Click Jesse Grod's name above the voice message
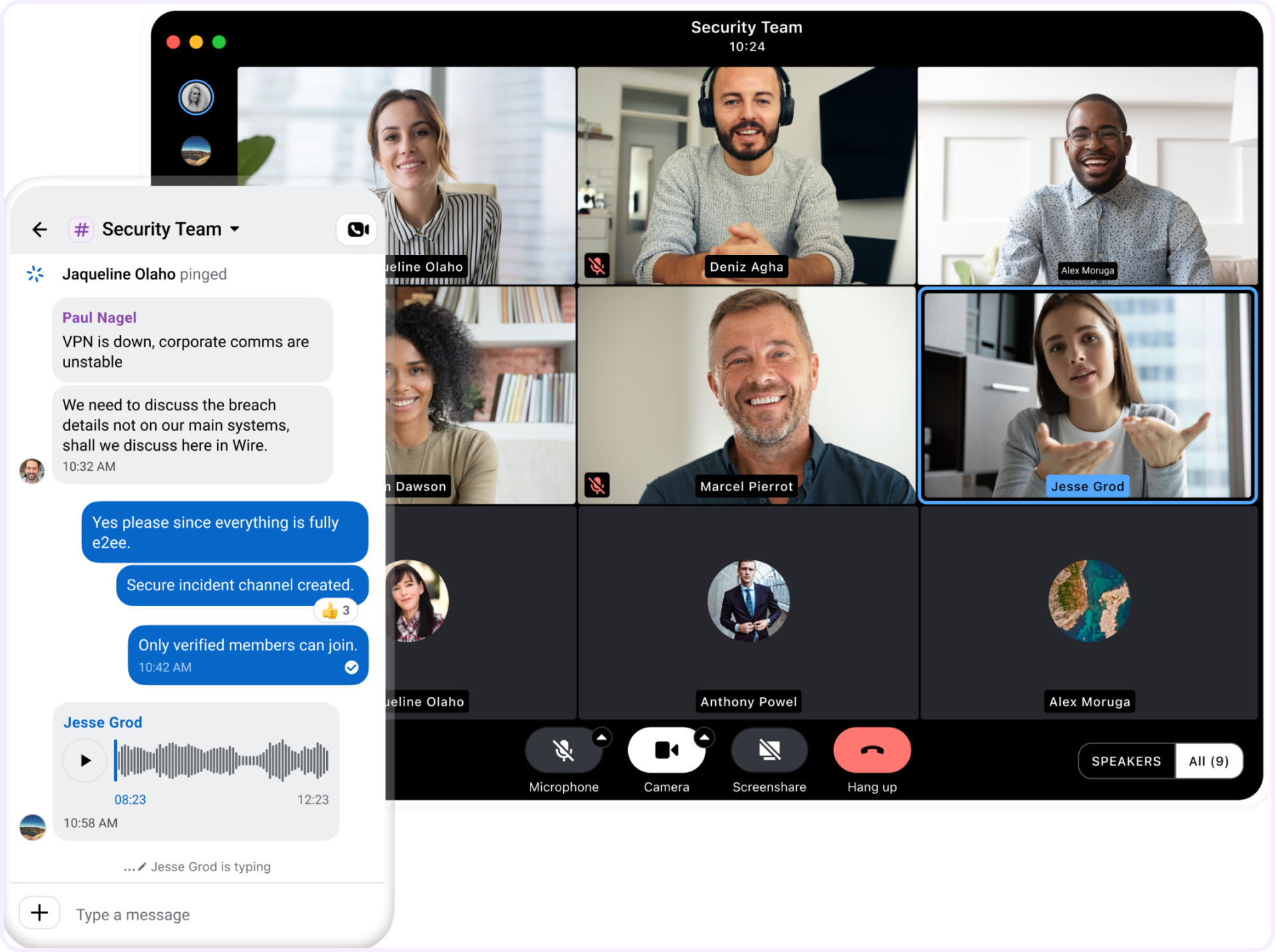 (x=103, y=722)
